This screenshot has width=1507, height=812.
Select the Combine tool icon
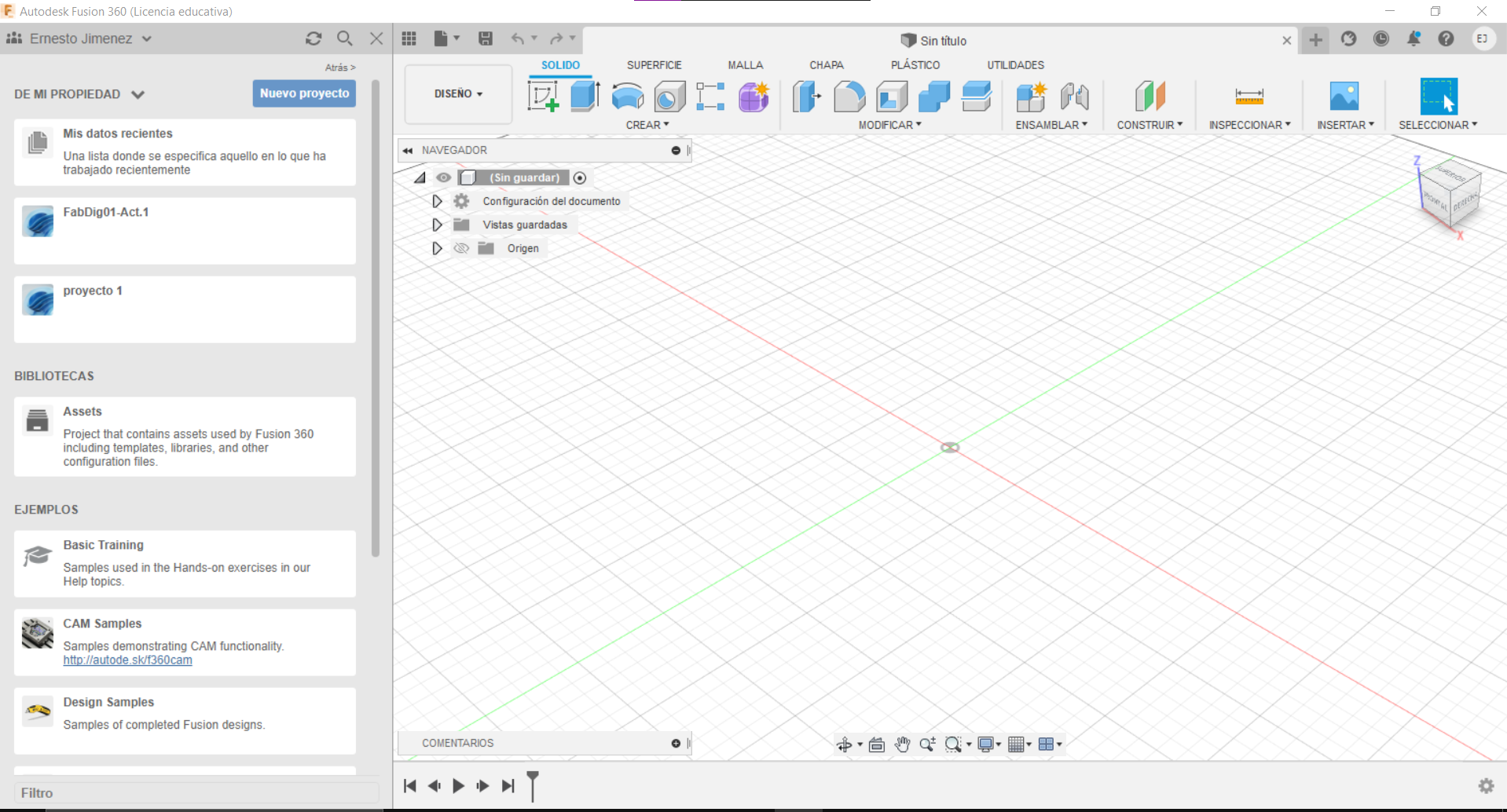pos(934,97)
